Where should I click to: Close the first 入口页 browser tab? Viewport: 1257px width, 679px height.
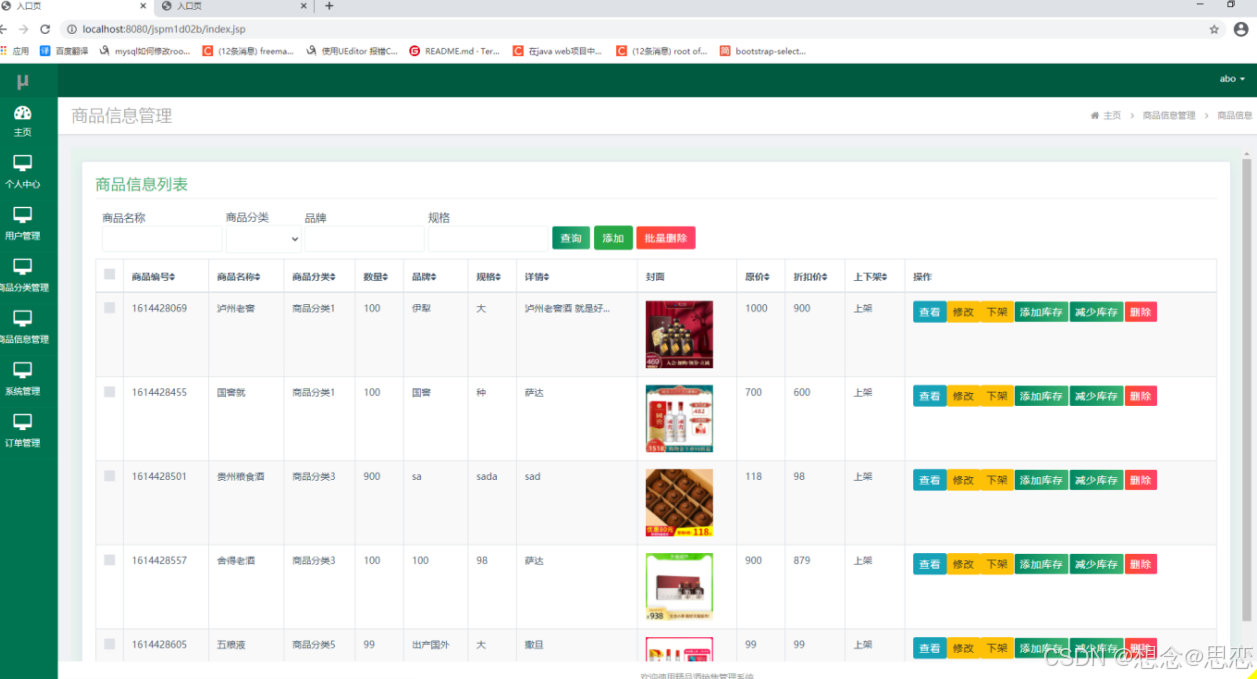pyautogui.click(x=143, y=6)
